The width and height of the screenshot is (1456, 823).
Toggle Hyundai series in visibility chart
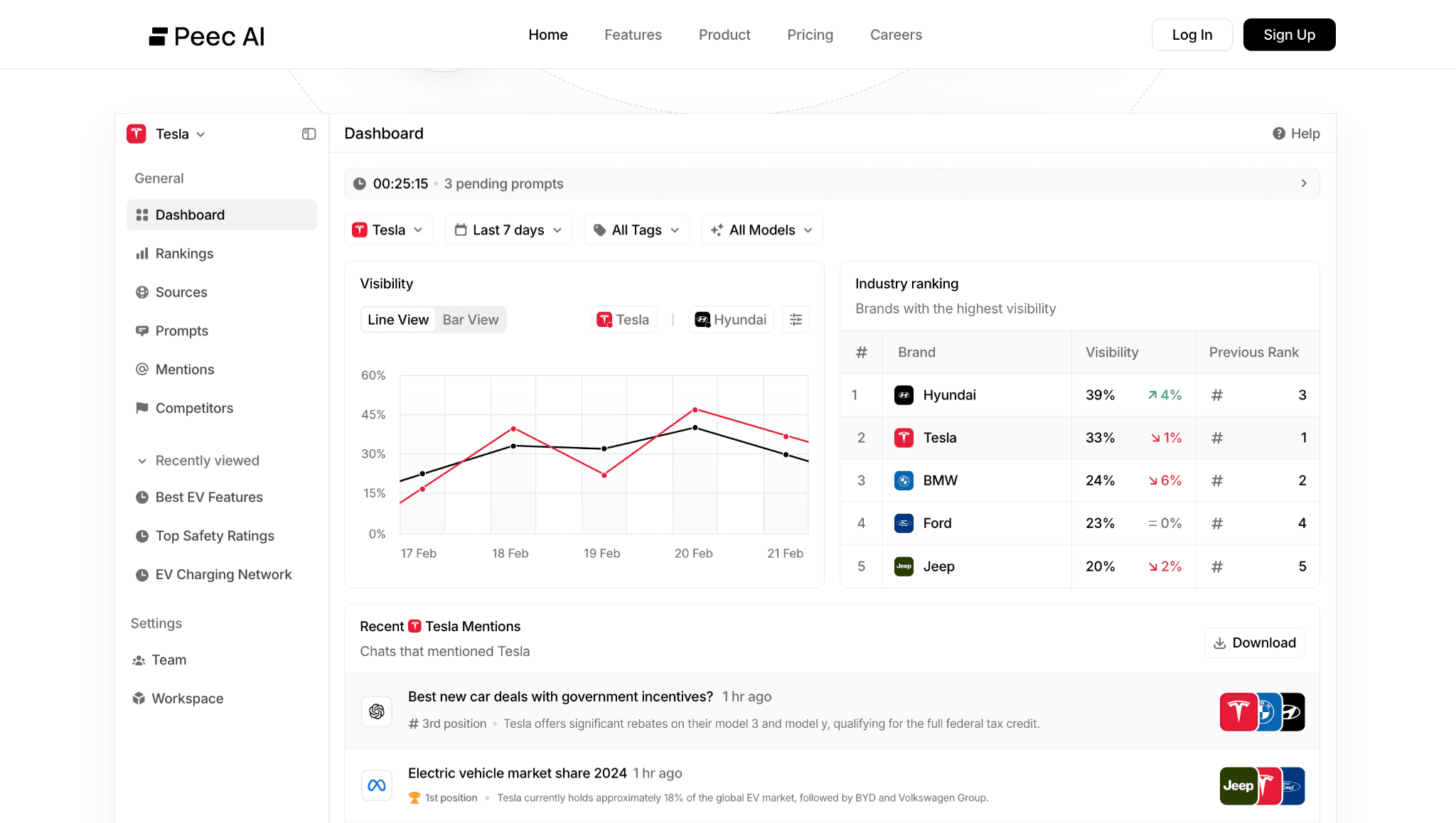[x=731, y=320]
